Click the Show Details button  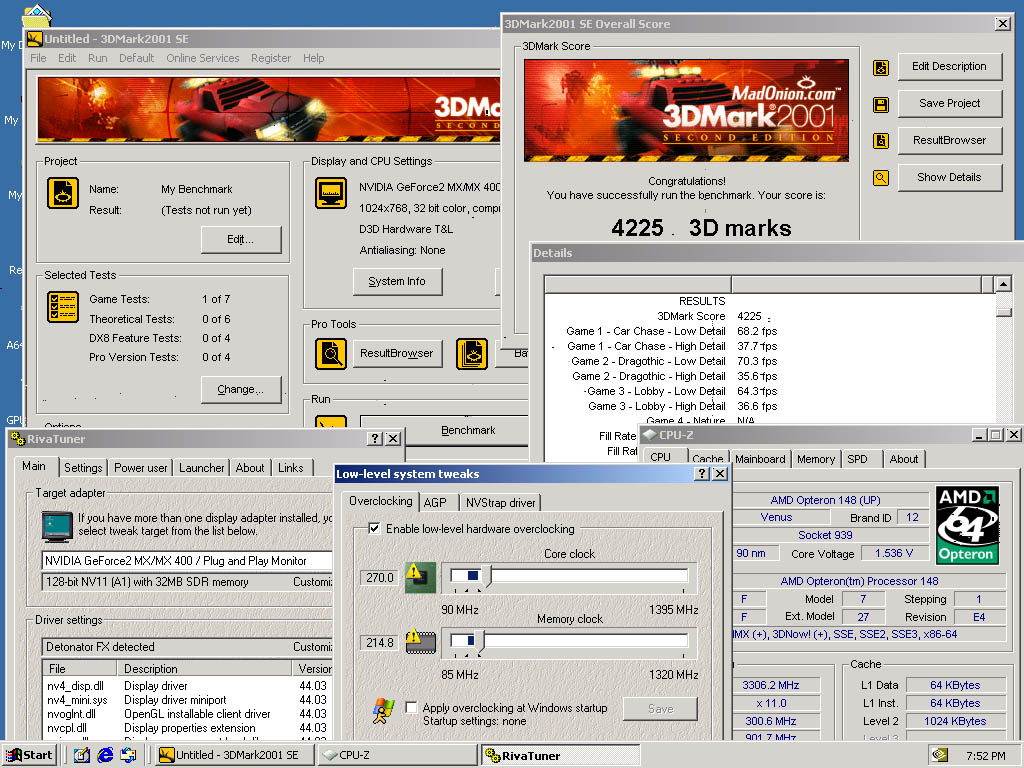point(950,178)
